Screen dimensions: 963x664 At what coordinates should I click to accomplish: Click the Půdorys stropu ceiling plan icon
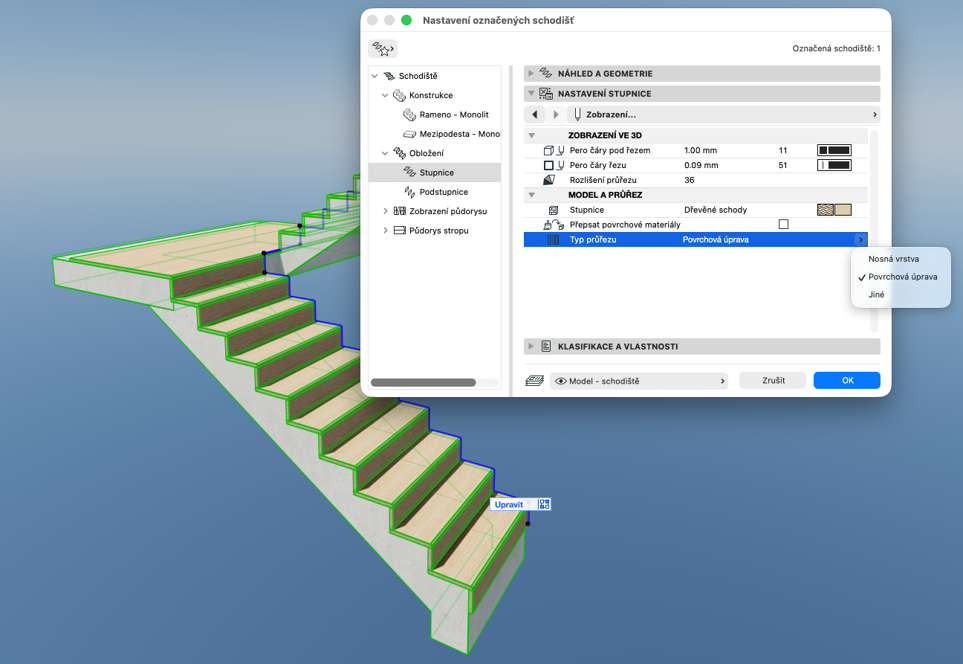(399, 230)
